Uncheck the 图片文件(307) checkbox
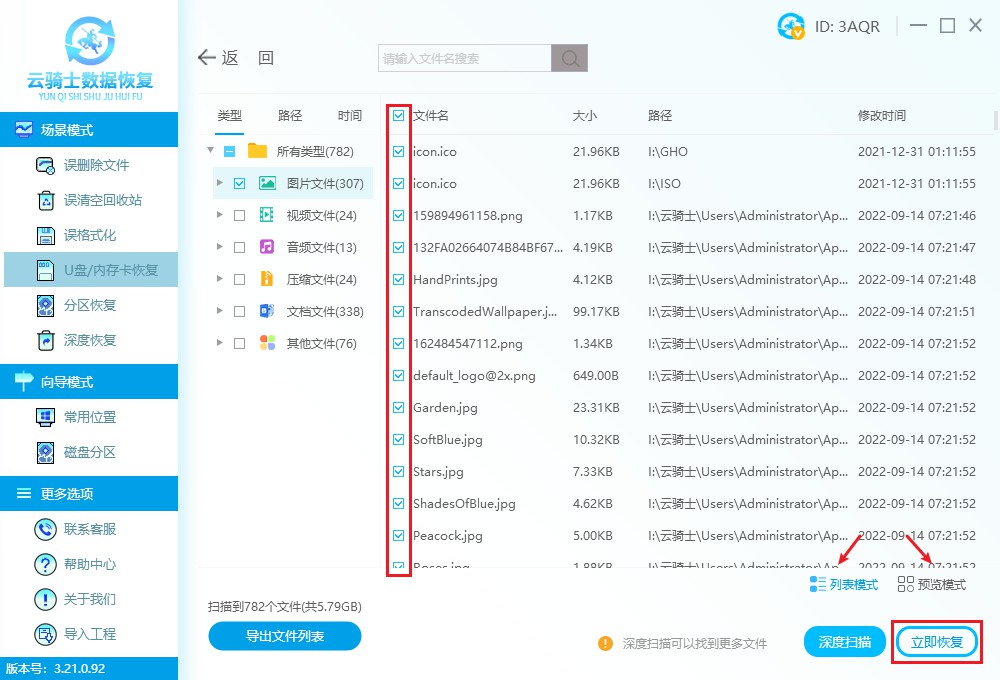1000x680 pixels. point(237,183)
